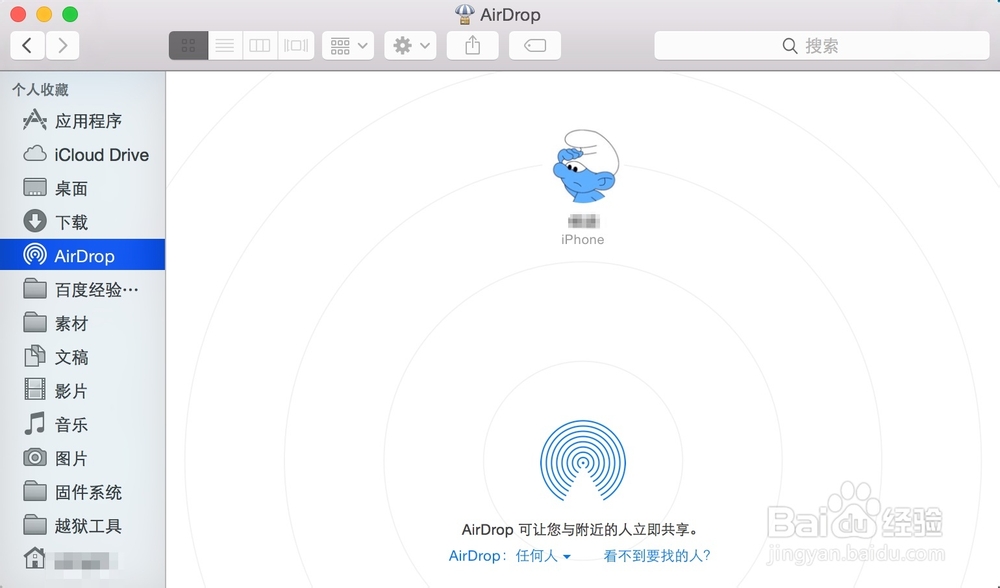
Task: Click the music note icon beside 音乐
Action: (x=34, y=423)
